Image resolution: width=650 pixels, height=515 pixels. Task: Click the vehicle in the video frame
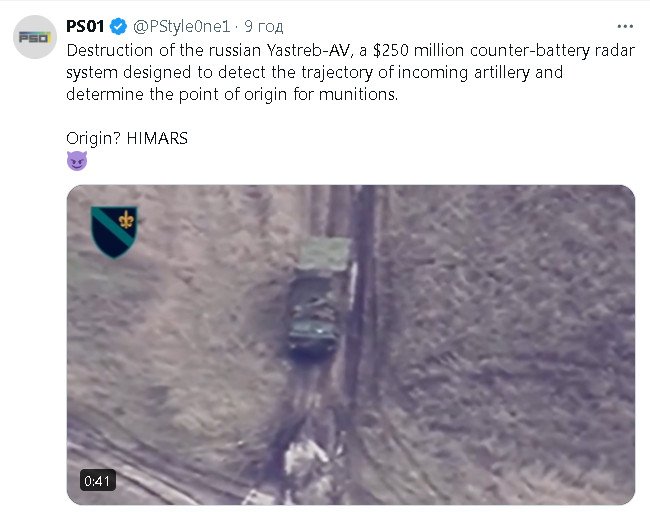(x=313, y=315)
